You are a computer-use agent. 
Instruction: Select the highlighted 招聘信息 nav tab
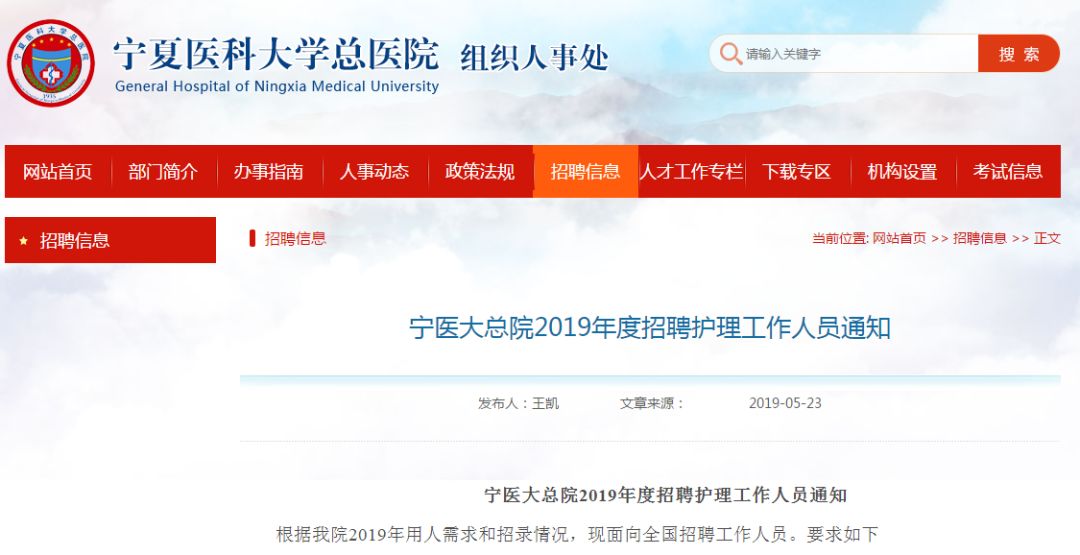tap(585, 172)
